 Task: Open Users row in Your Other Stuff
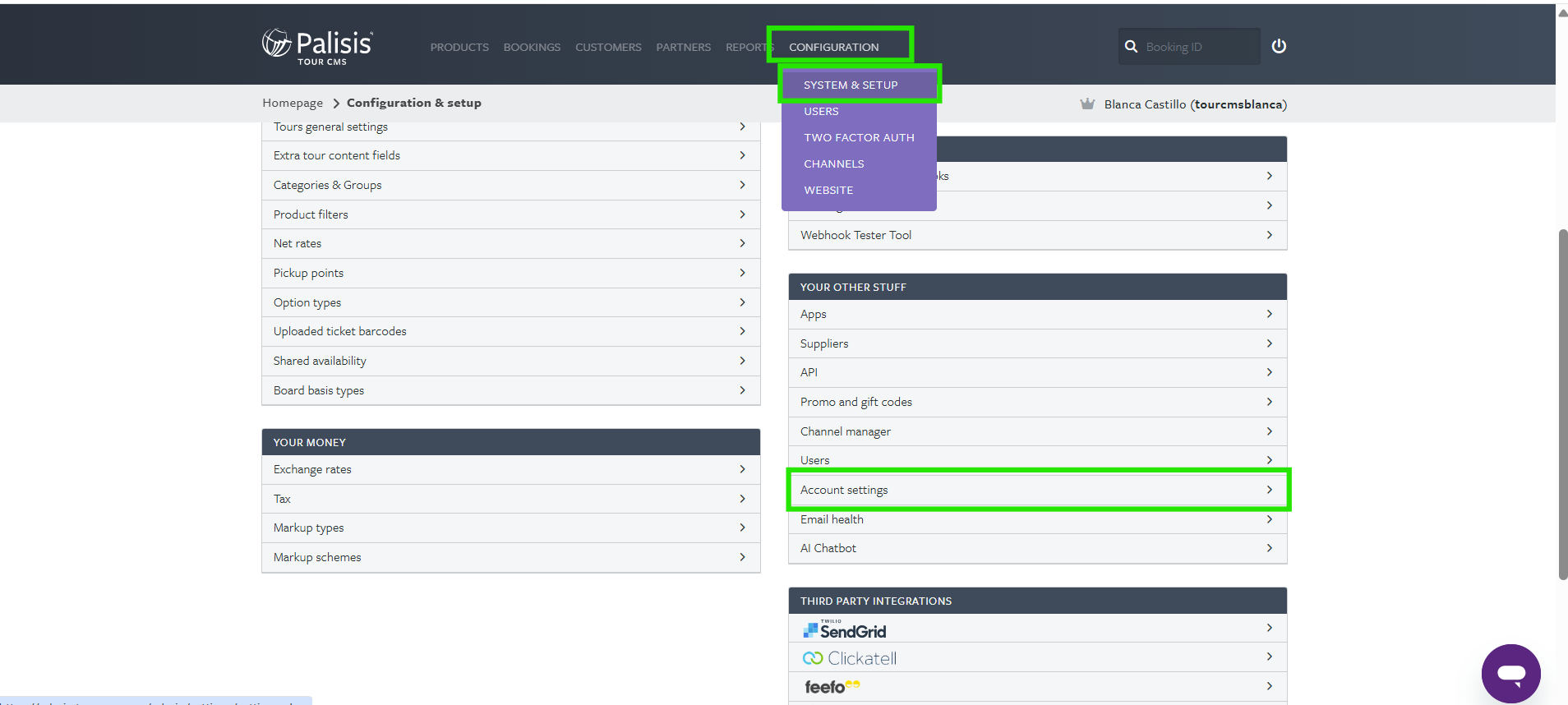[1037, 460]
